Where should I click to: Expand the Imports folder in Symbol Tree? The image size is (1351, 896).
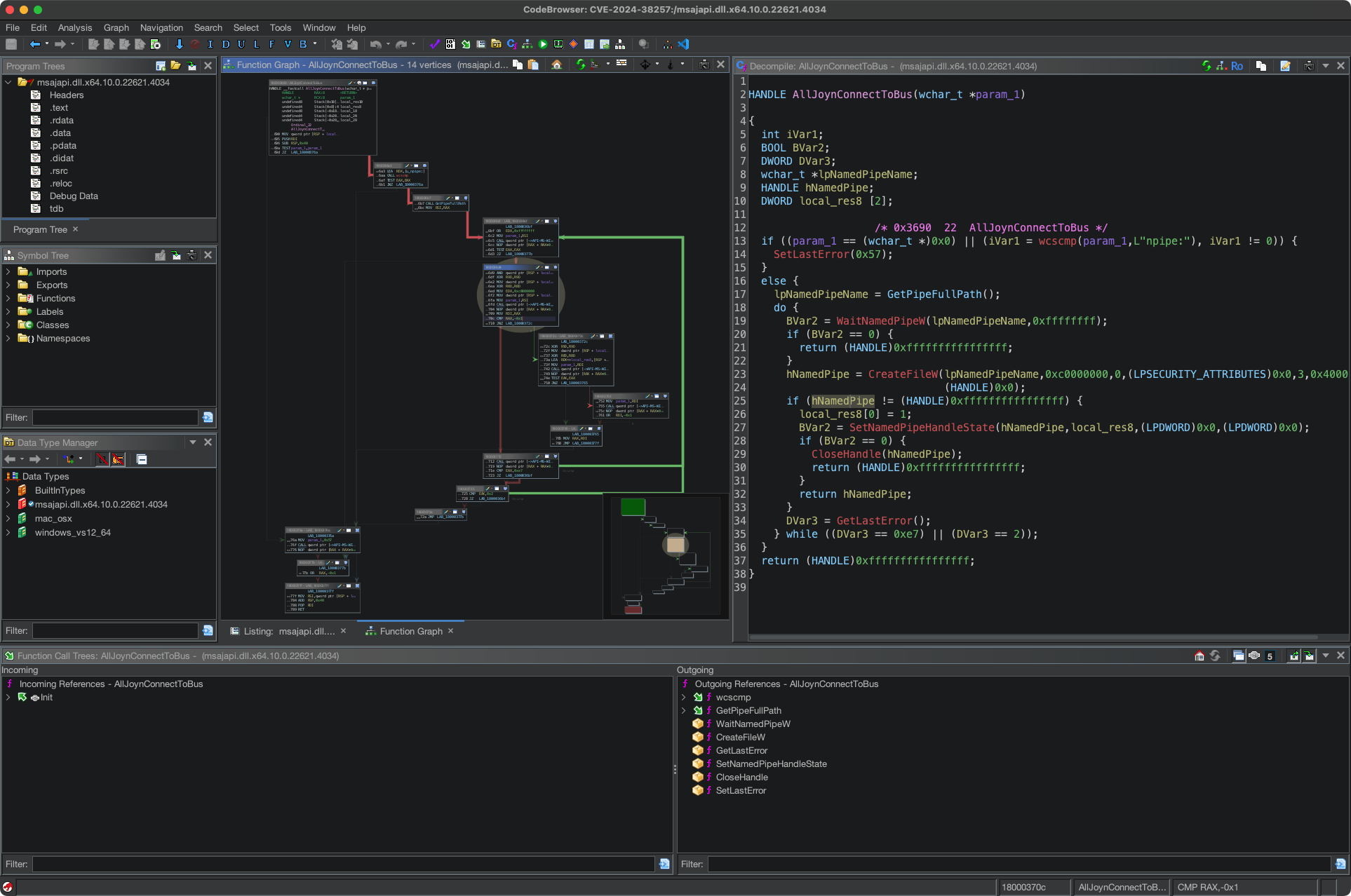(8, 271)
